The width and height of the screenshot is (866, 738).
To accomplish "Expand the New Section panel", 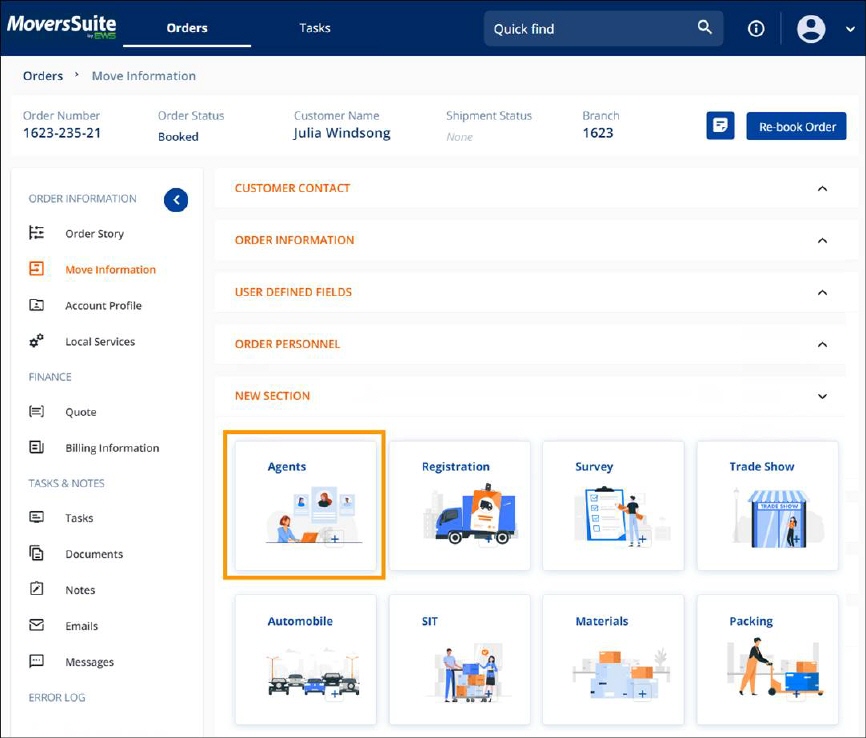I will click(x=822, y=395).
